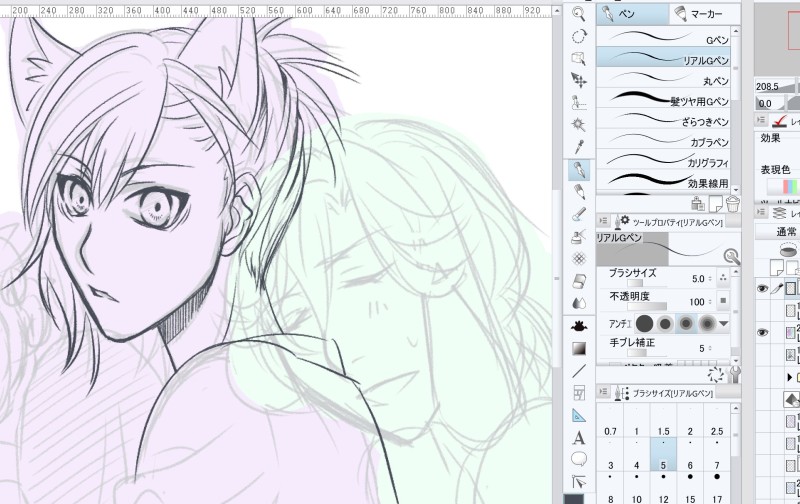Click the create copy of sub tool icon
This screenshot has width=800, height=504.
pos(697,204)
